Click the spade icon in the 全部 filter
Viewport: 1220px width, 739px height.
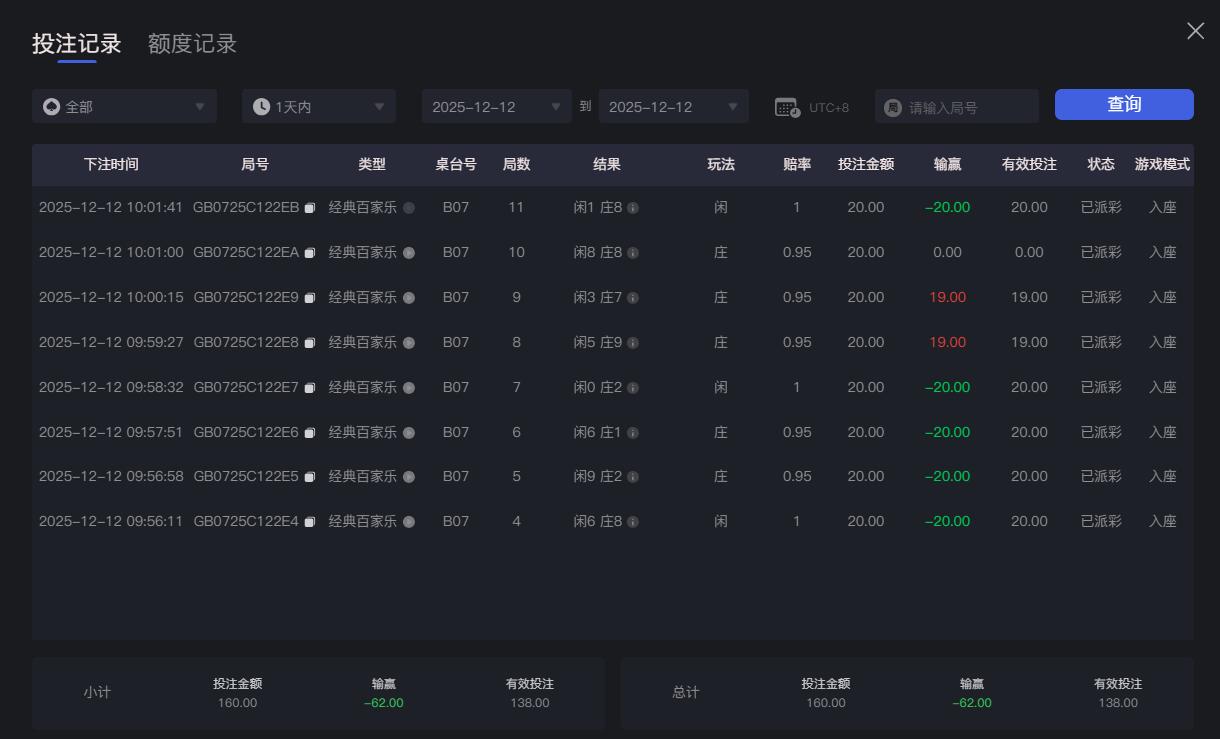tap(51, 105)
